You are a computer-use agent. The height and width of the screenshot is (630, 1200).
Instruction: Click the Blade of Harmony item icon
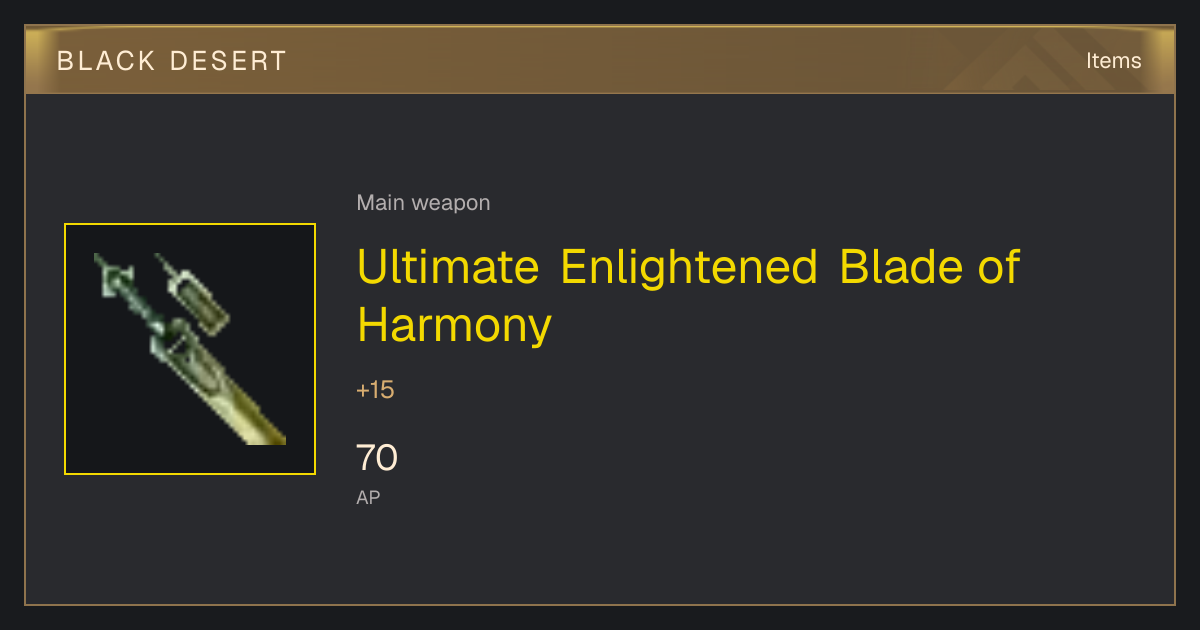190,349
